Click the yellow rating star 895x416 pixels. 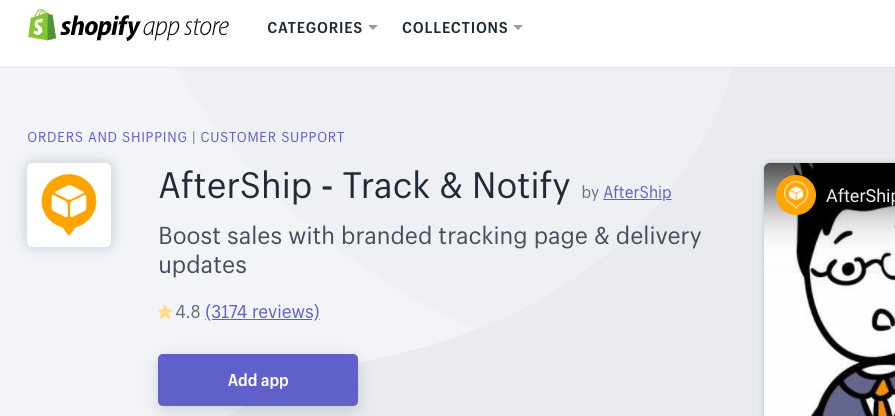click(165, 312)
